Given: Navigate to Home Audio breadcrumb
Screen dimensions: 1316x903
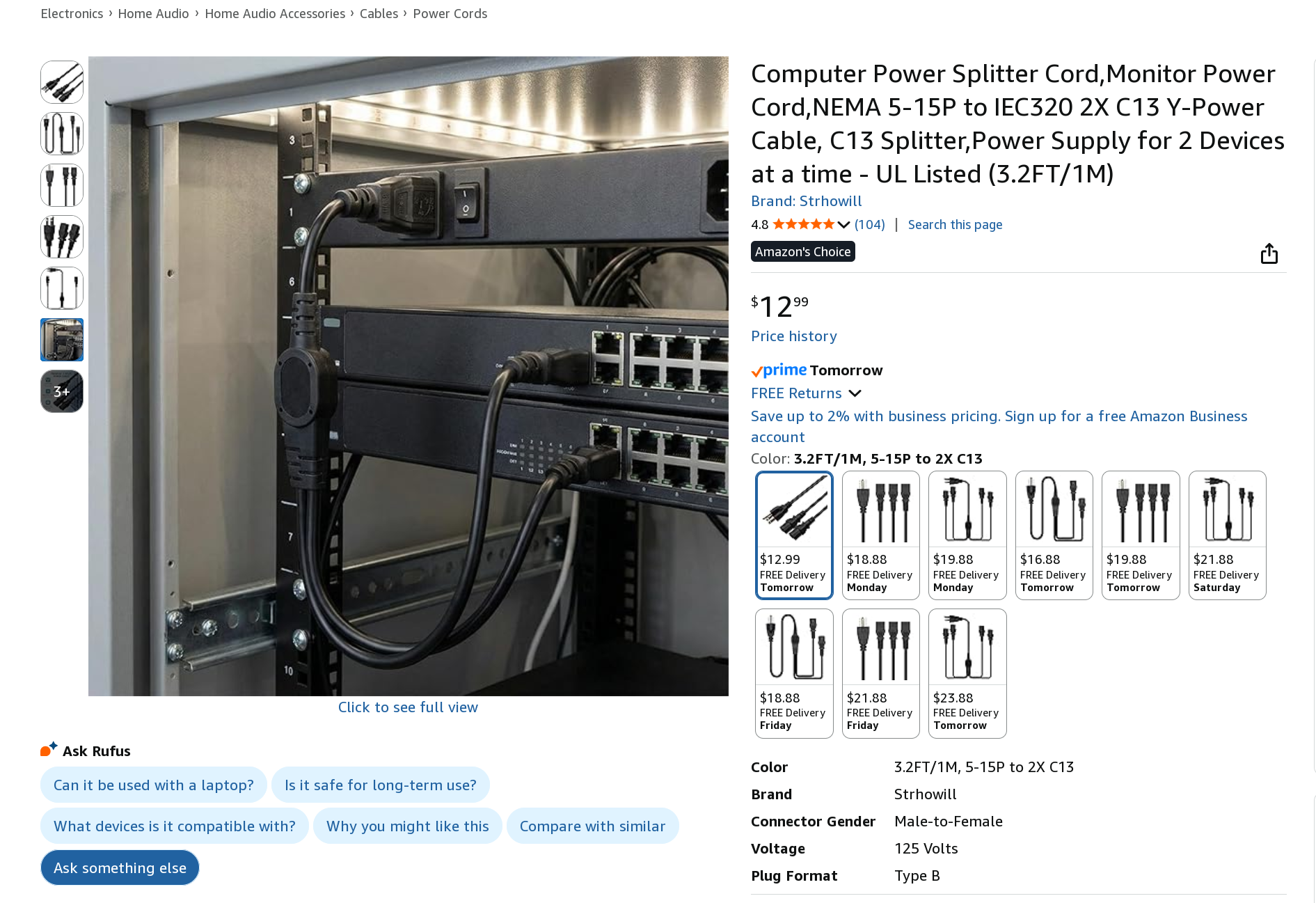Looking at the screenshot, I should point(153,14).
